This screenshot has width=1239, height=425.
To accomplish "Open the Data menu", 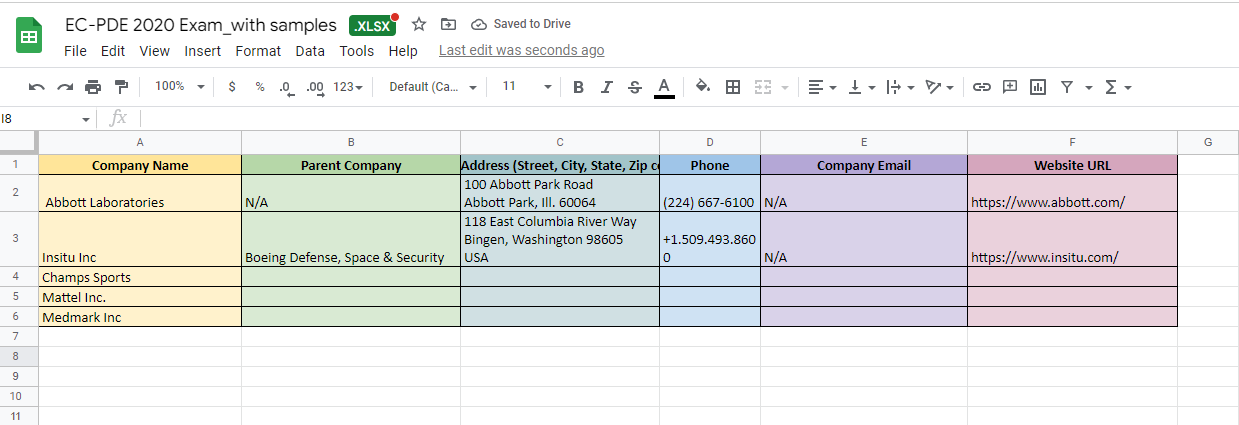I will (x=310, y=51).
